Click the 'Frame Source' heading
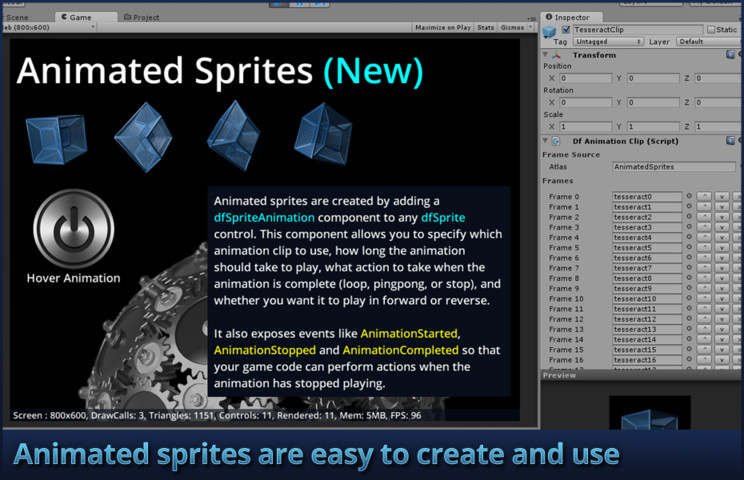 pos(571,155)
